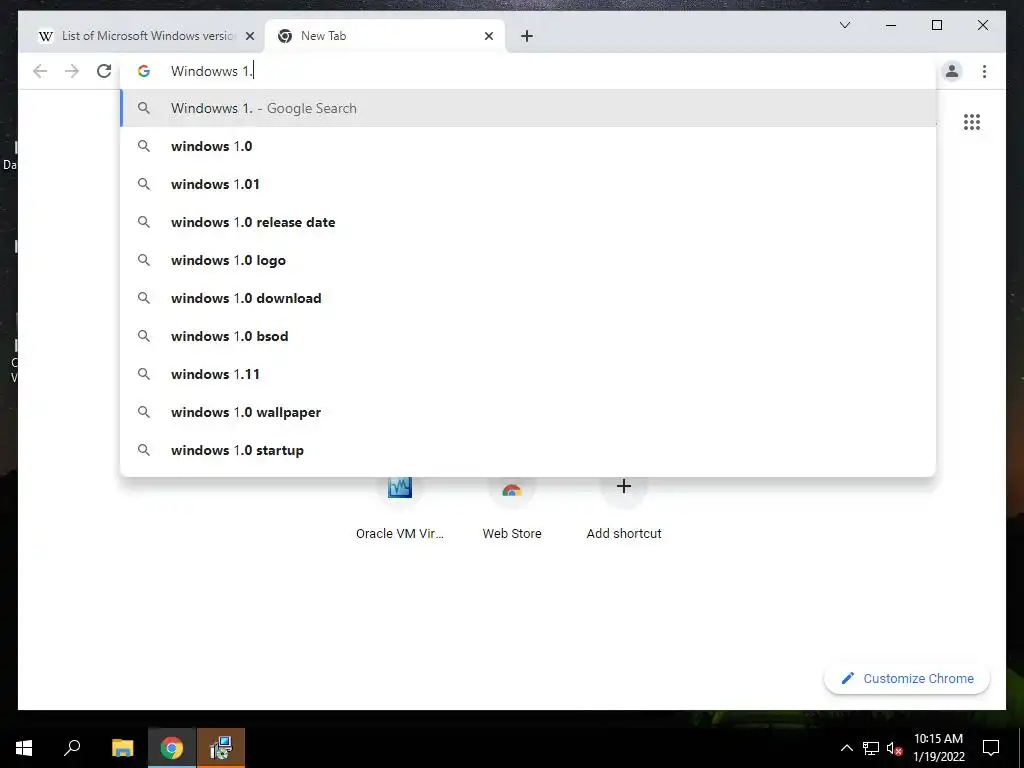
Task: Open File Explorer from the taskbar
Action: (x=122, y=748)
